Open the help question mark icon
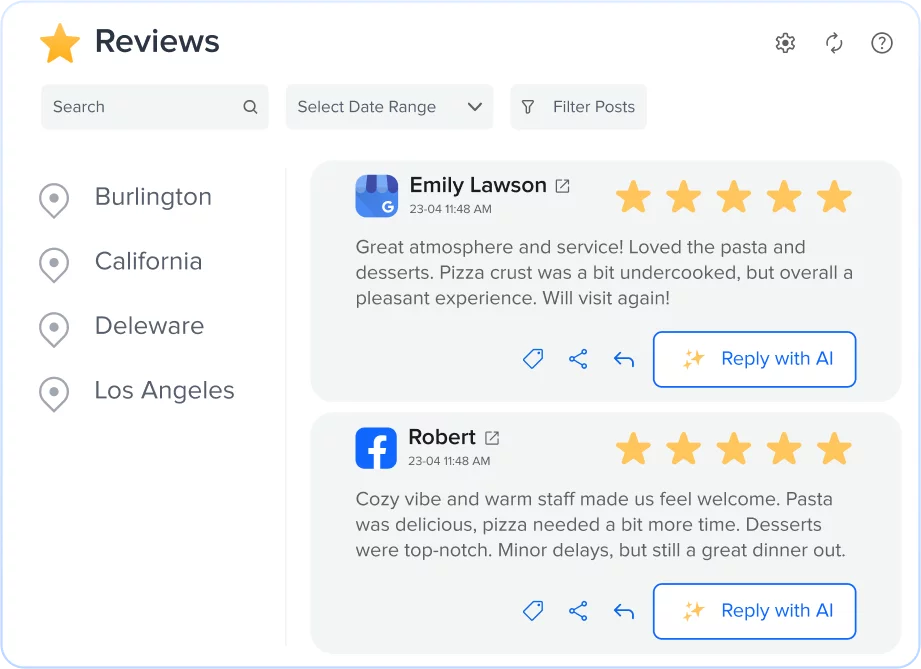This screenshot has width=921, height=669. [x=881, y=43]
